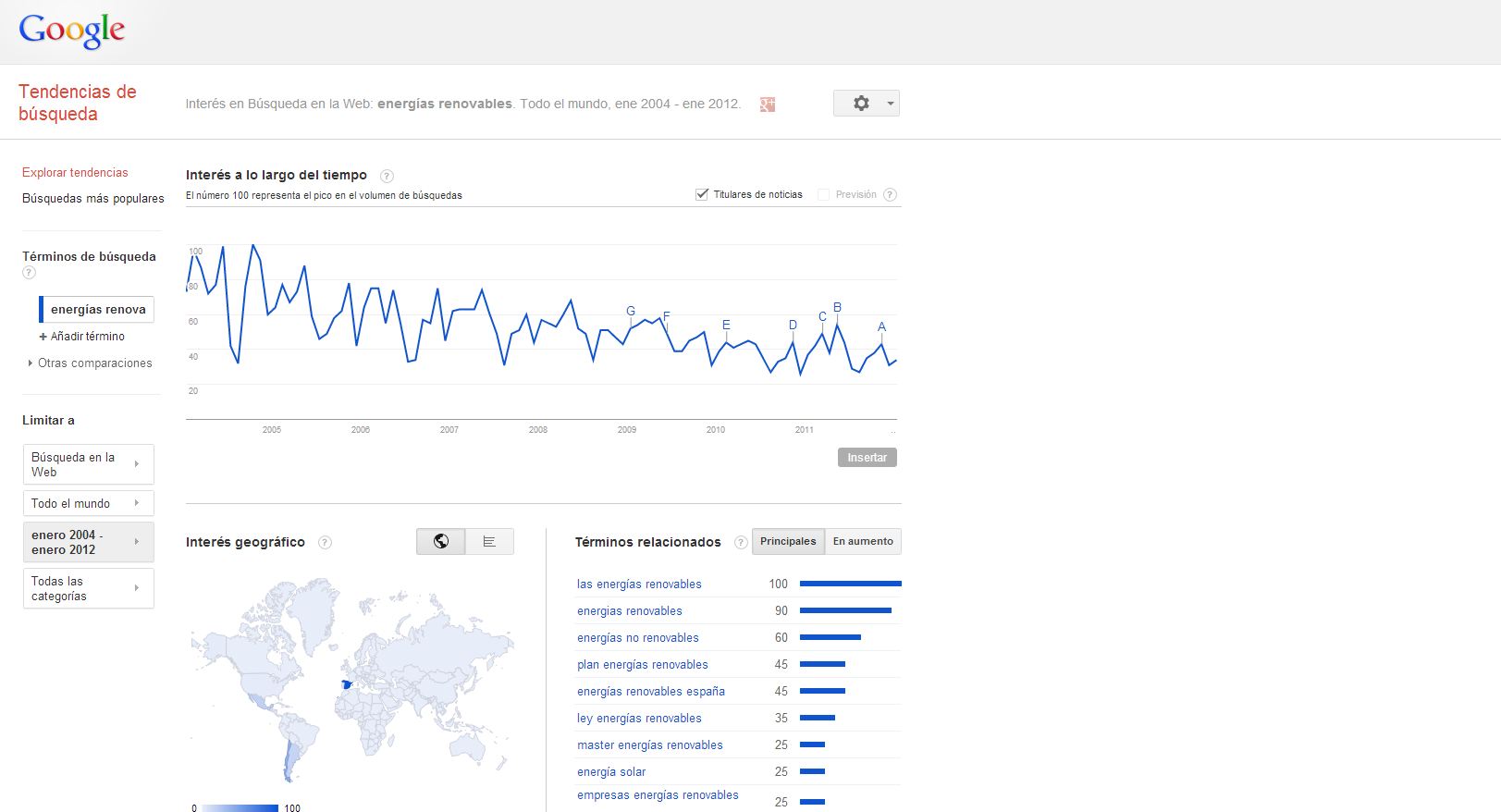This screenshot has width=1501, height=812.
Task: Open the Búsquedas más populares link
Action: pos(92,199)
